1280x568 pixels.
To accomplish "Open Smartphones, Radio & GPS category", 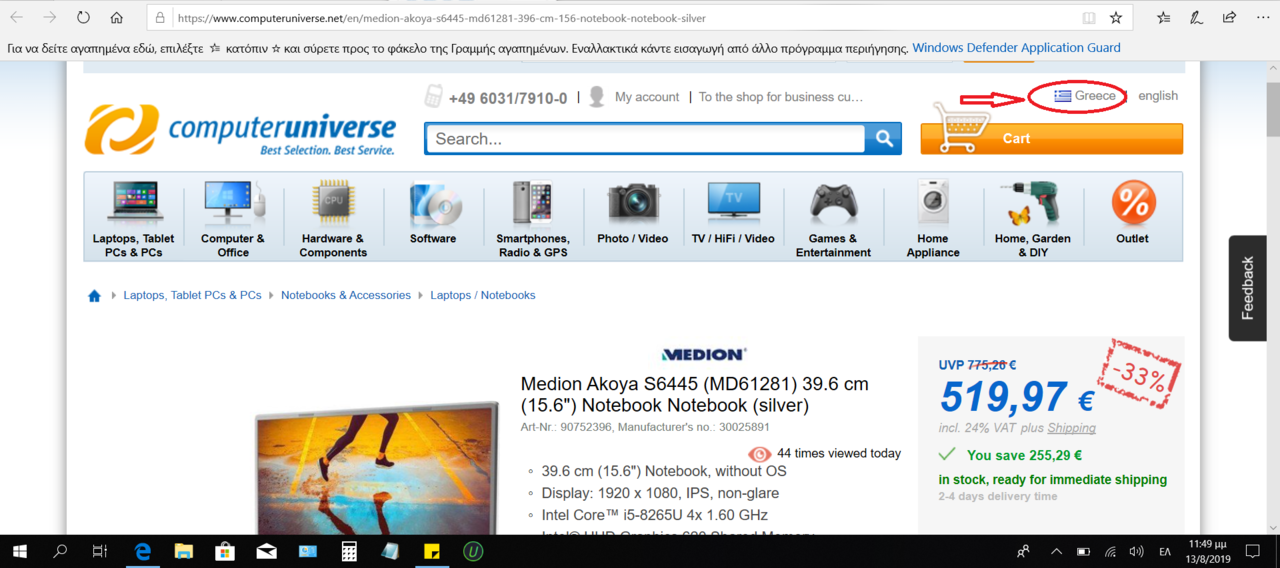I will click(533, 219).
